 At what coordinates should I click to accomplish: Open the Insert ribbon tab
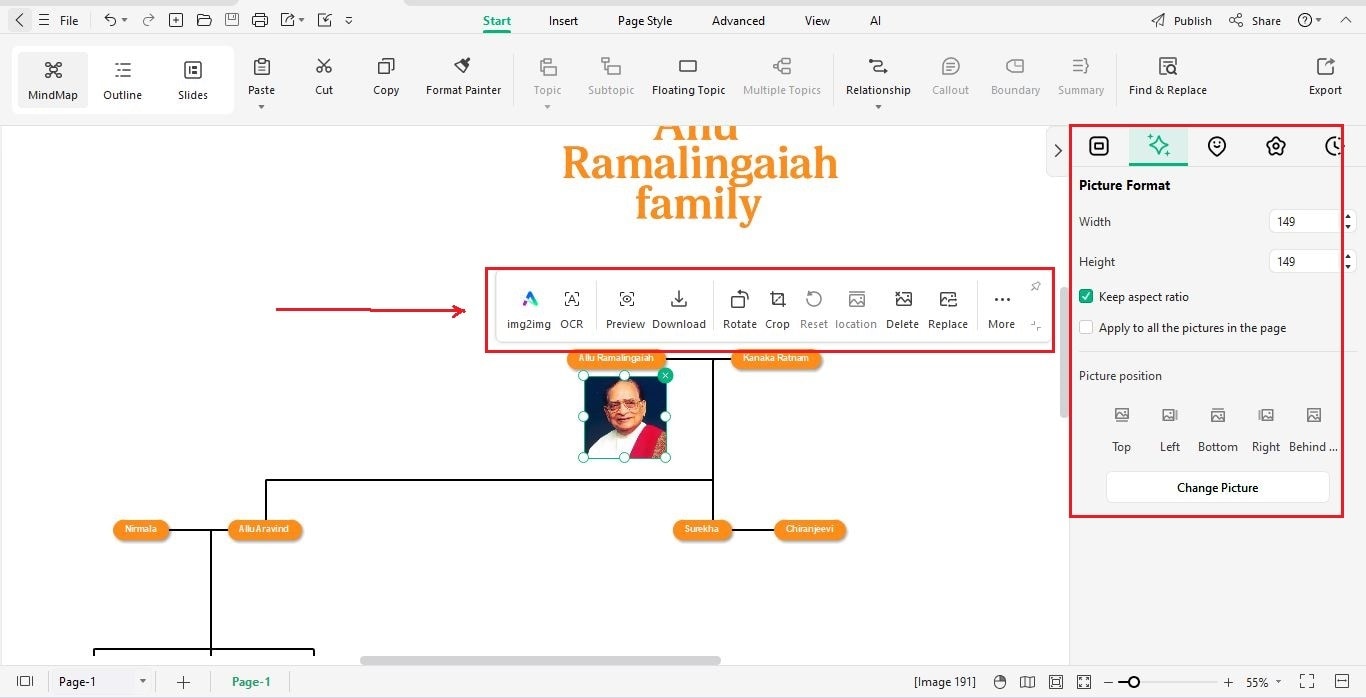563,21
